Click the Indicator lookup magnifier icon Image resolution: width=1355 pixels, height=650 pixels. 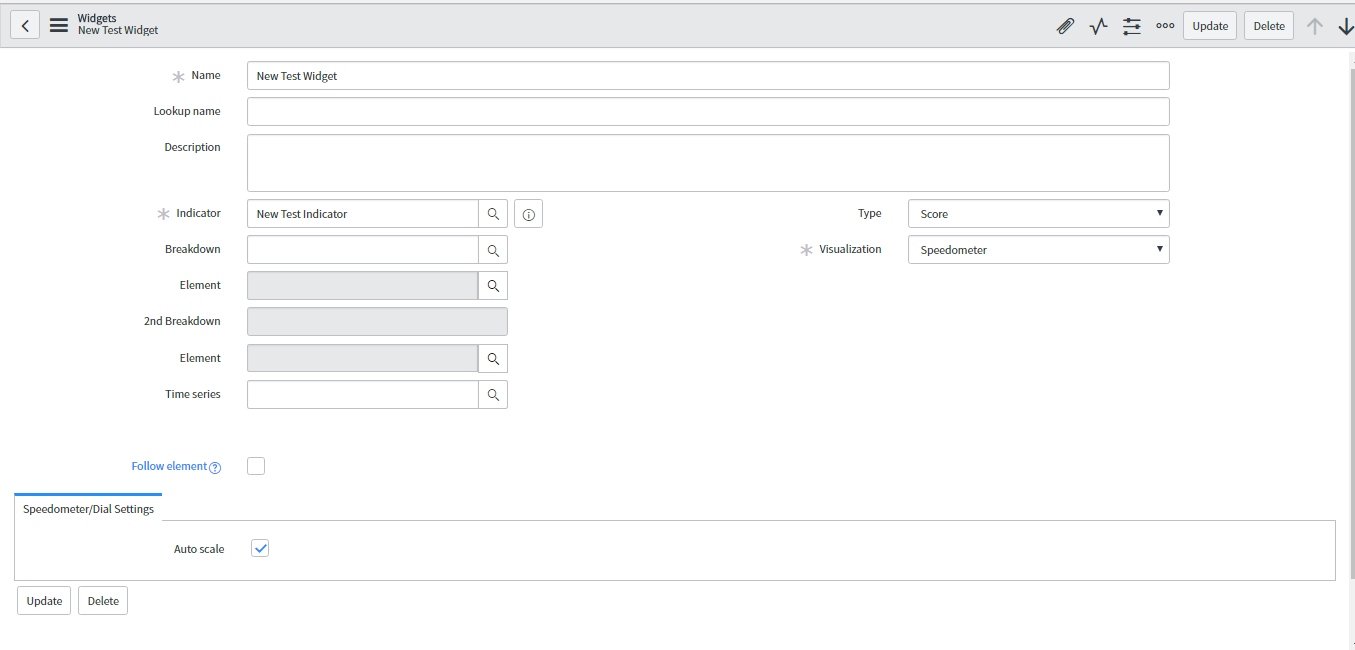pyautogui.click(x=493, y=214)
